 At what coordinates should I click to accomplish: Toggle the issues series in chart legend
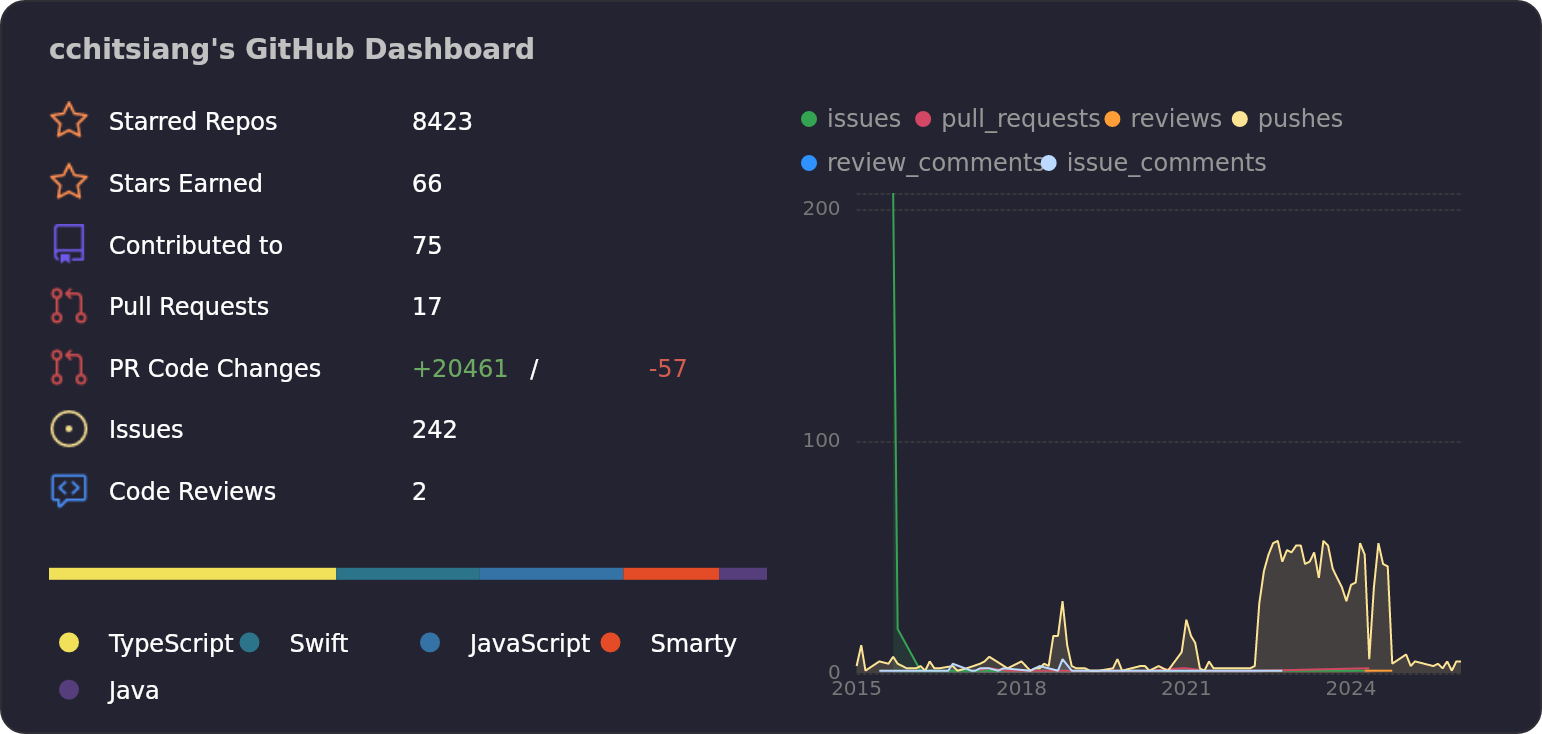click(851, 119)
